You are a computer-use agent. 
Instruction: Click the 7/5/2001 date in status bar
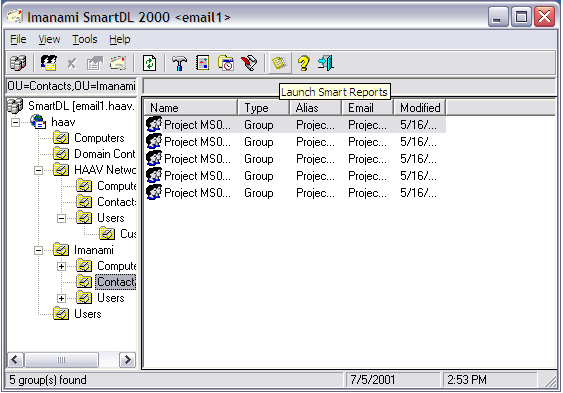click(x=372, y=380)
